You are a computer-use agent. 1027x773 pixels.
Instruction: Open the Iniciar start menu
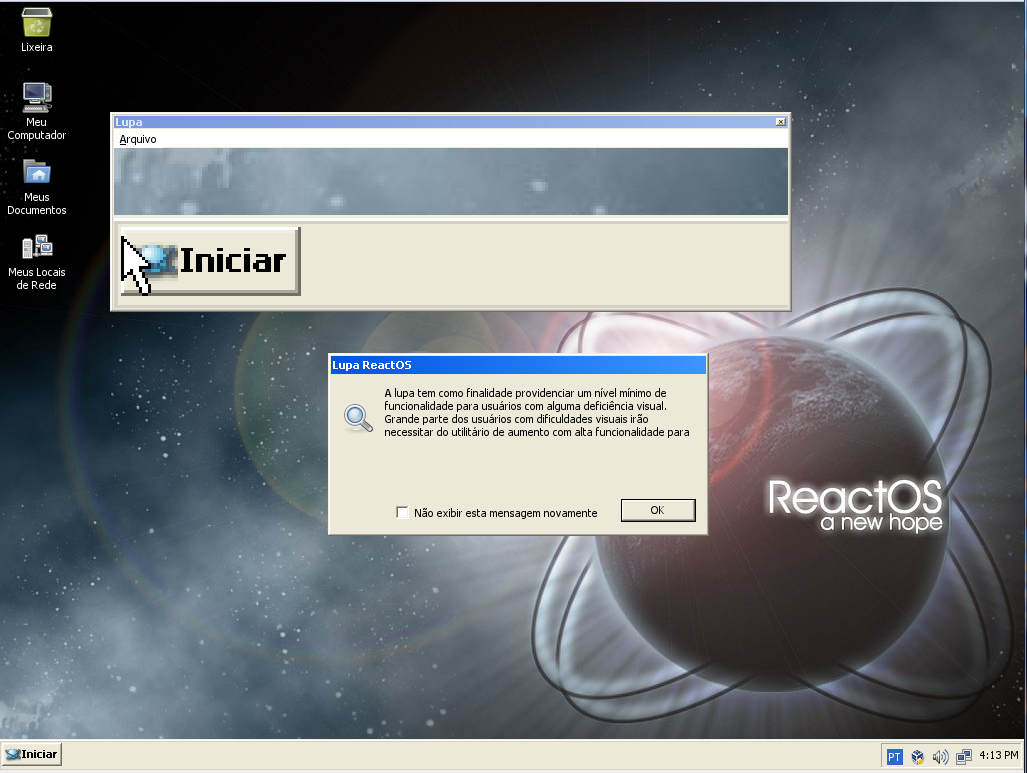[x=30, y=754]
